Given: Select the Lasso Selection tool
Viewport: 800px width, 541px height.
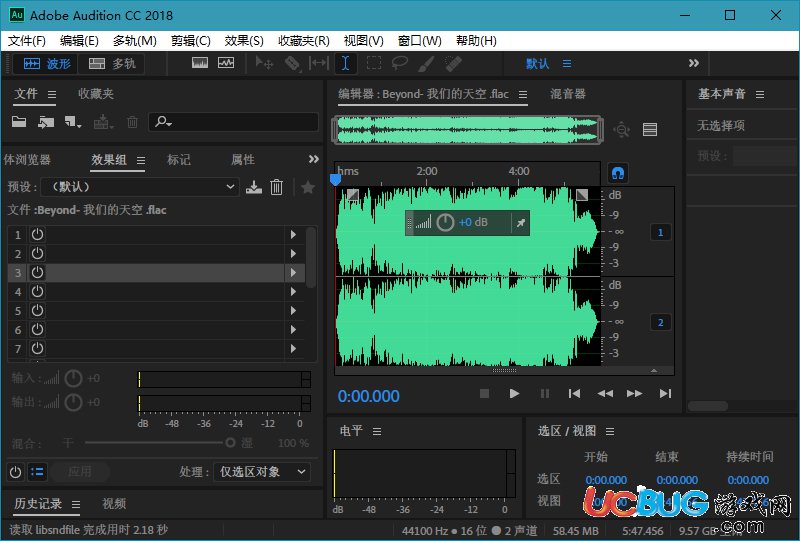Looking at the screenshot, I should tap(399, 63).
